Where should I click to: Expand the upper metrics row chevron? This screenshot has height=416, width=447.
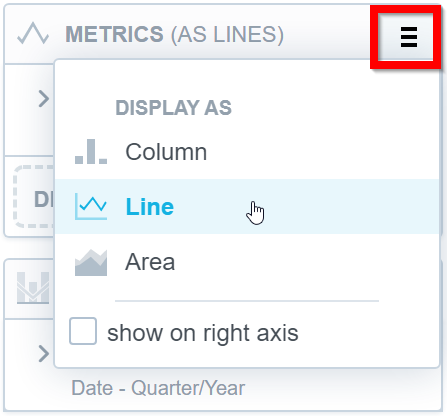tap(44, 99)
